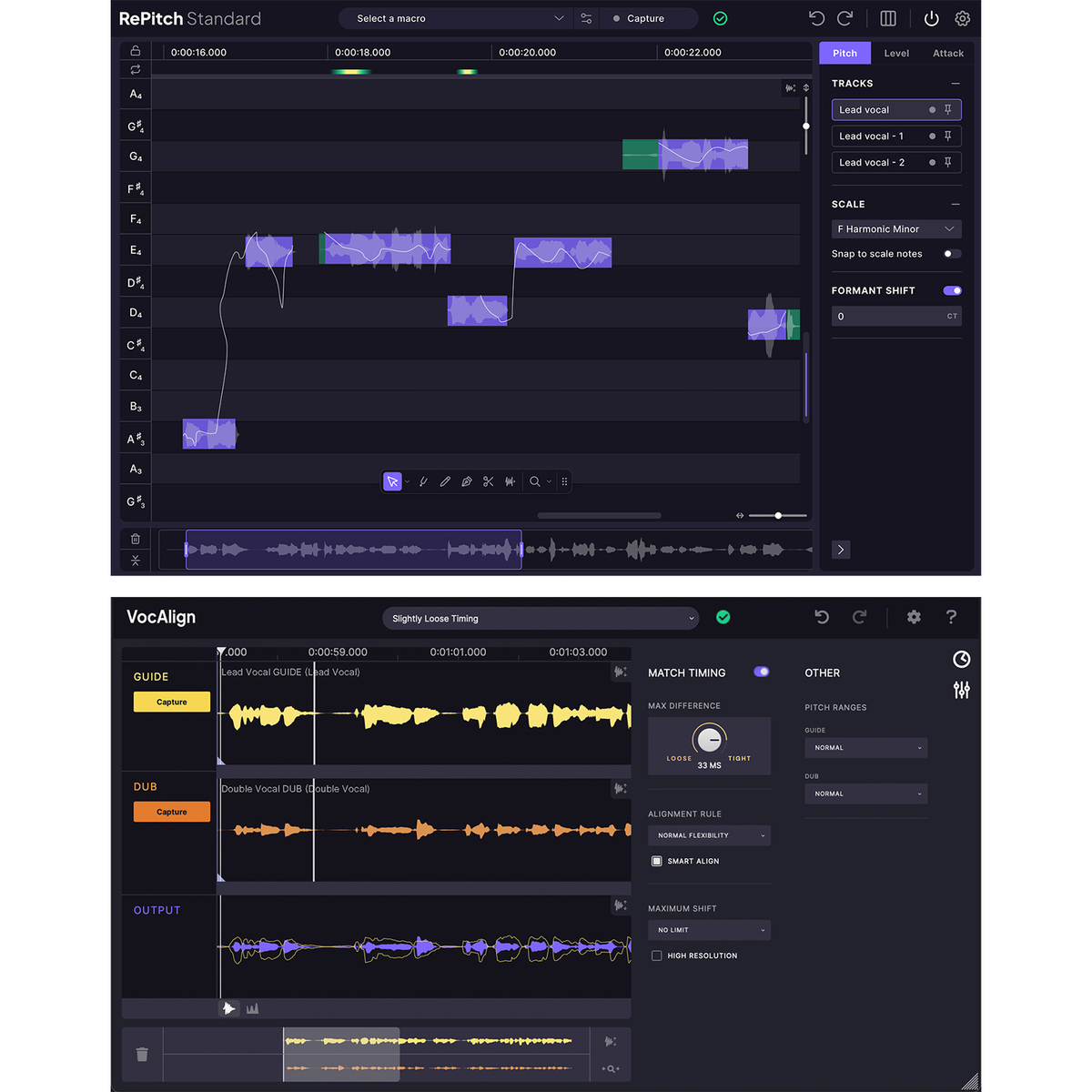Click the GUIDE Capture button
The image size is (1092, 1092).
[171, 702]
